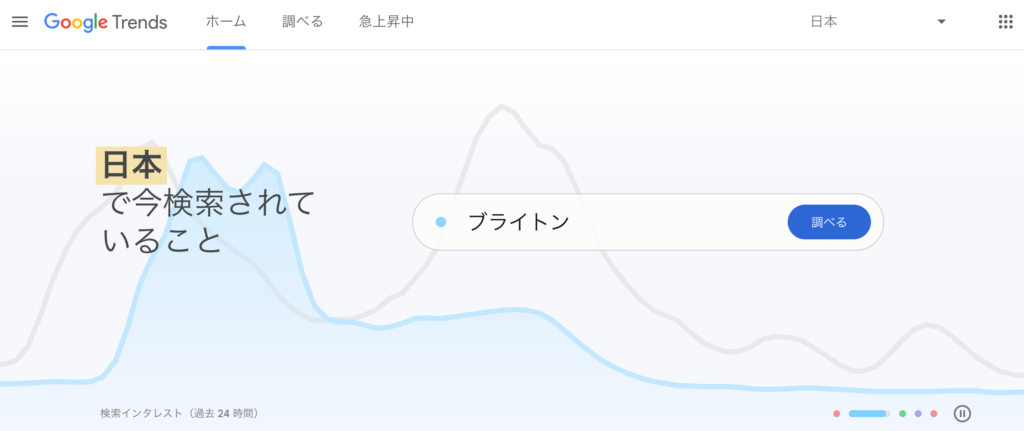Switch to the ホーム tab

tap(226, 22)
